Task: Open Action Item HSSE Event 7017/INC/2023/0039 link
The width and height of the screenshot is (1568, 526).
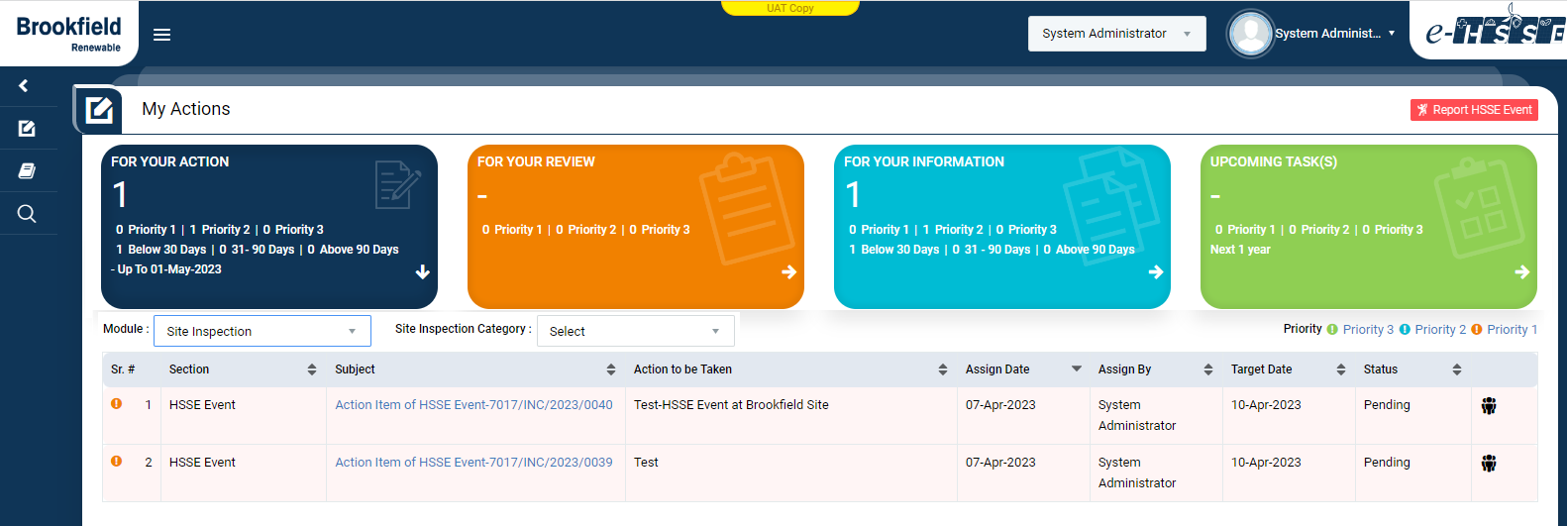Action: (x=473, y=463)
